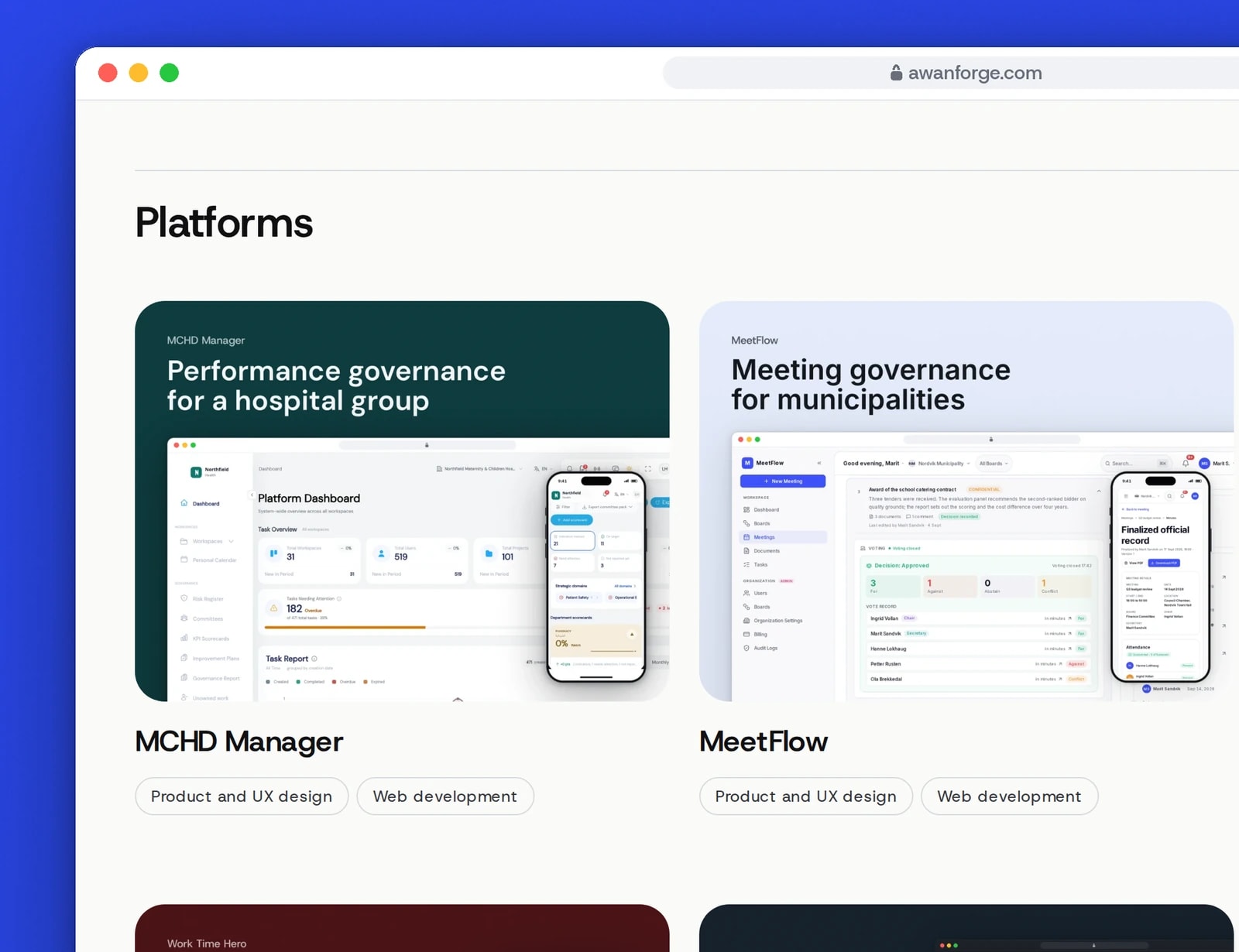Open the MeetFlow meeting governance card image

[966, 501]
